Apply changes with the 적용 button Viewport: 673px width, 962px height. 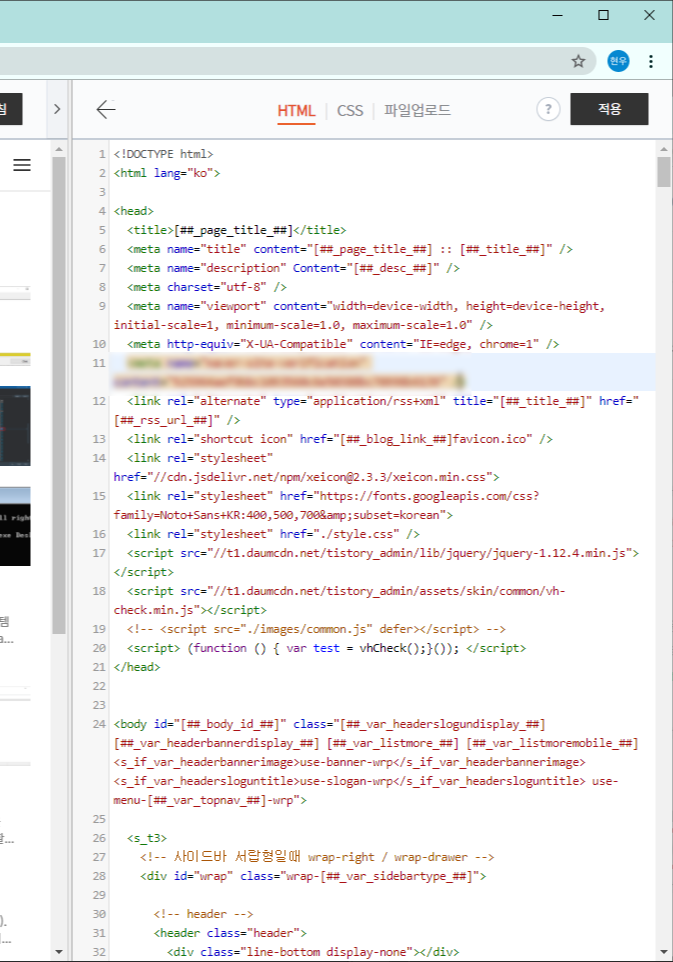pyautogui.click(x=609, y=109)
